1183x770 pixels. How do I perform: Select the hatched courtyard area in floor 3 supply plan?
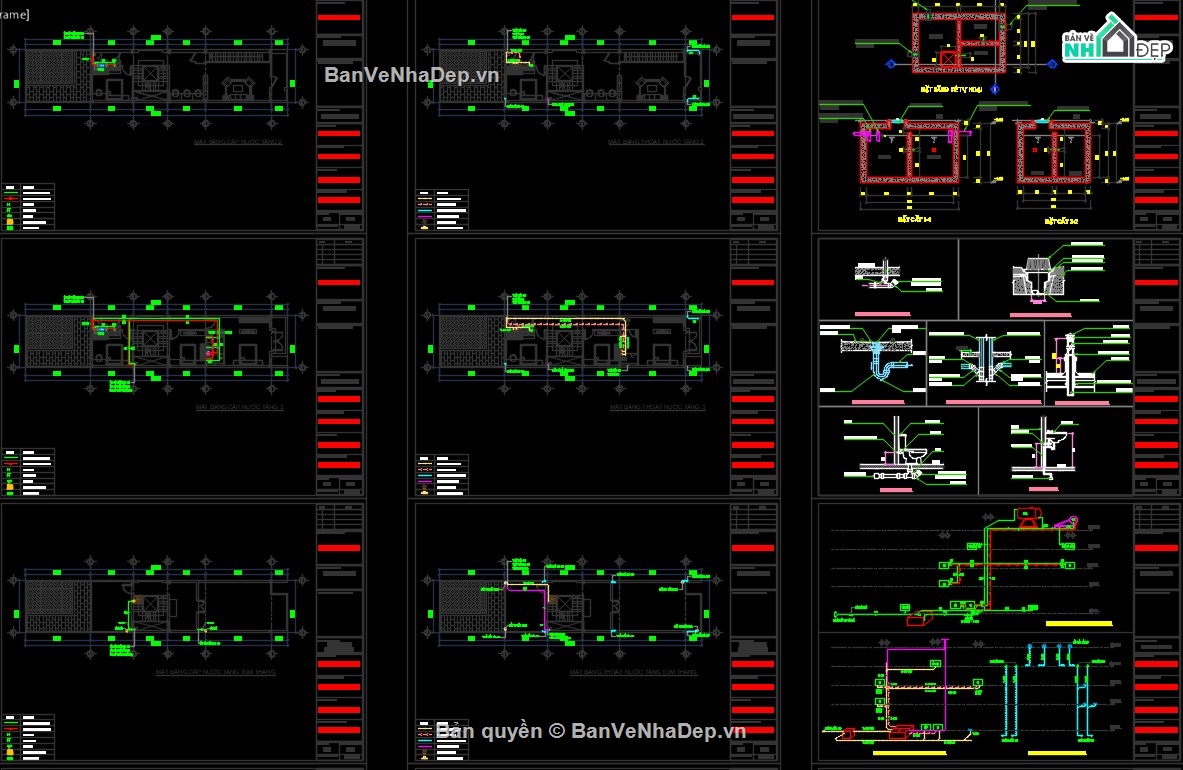50,335
